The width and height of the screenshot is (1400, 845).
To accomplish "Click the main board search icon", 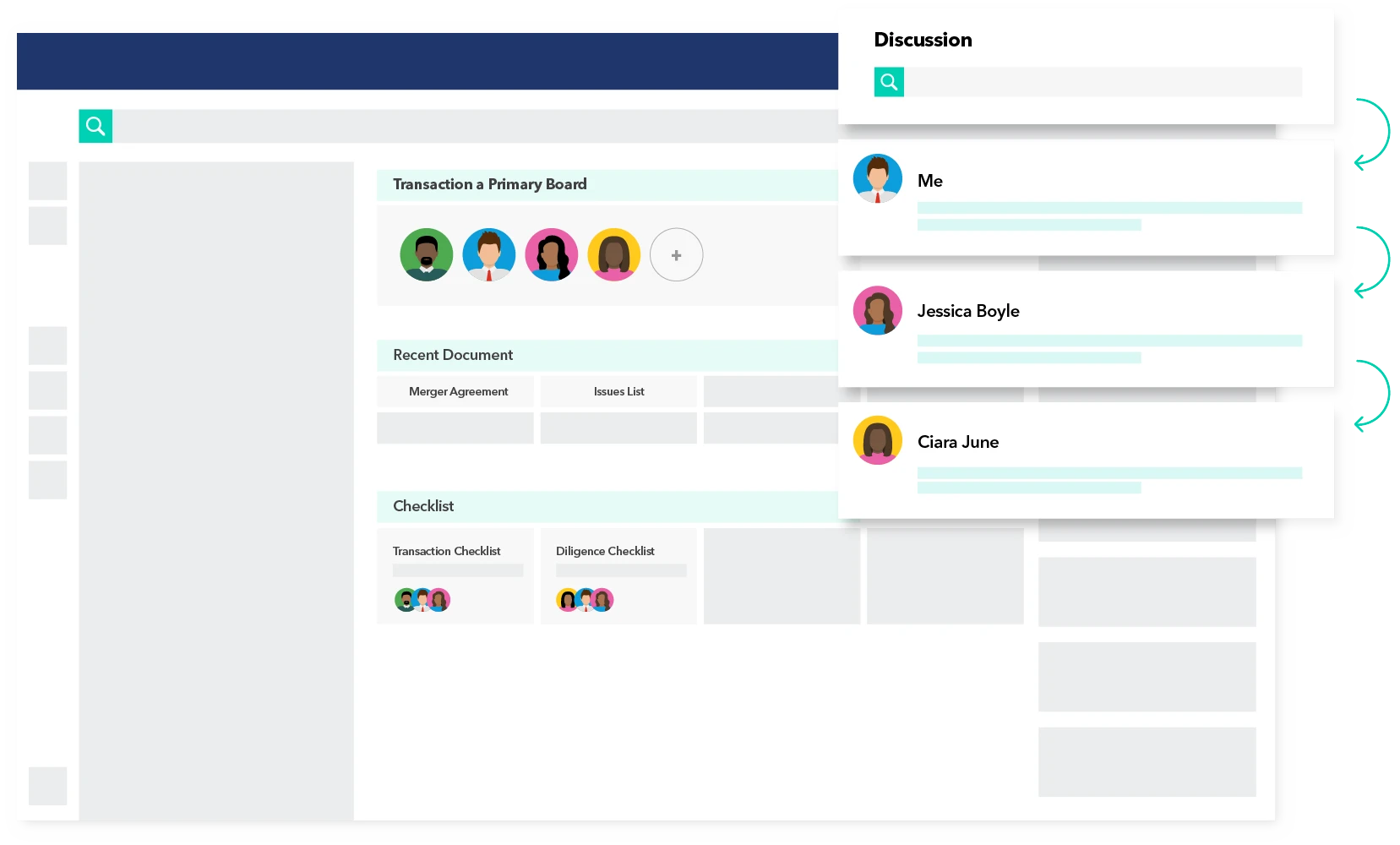I will point(95,126).
